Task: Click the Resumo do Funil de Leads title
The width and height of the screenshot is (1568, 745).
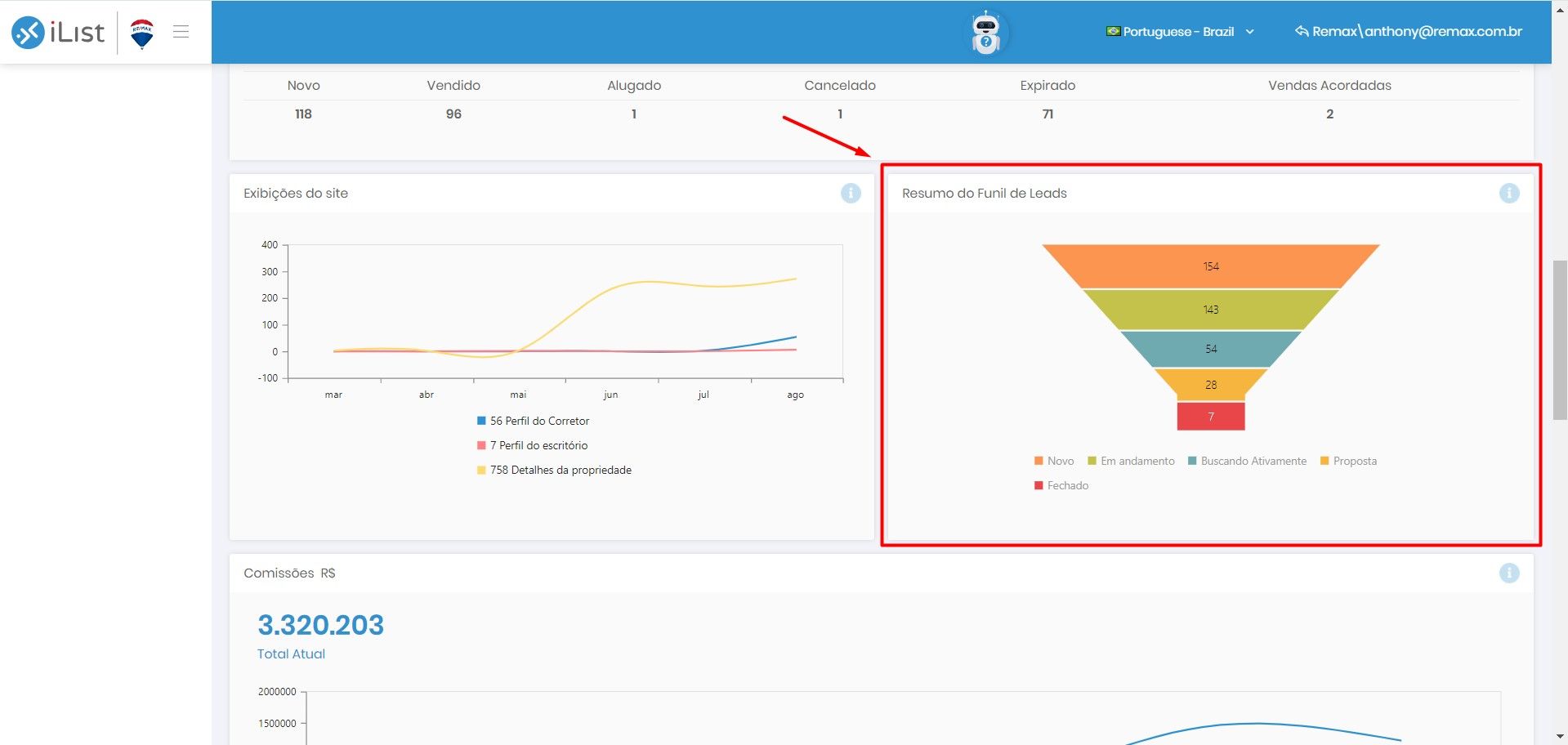Action: (985, 194)
